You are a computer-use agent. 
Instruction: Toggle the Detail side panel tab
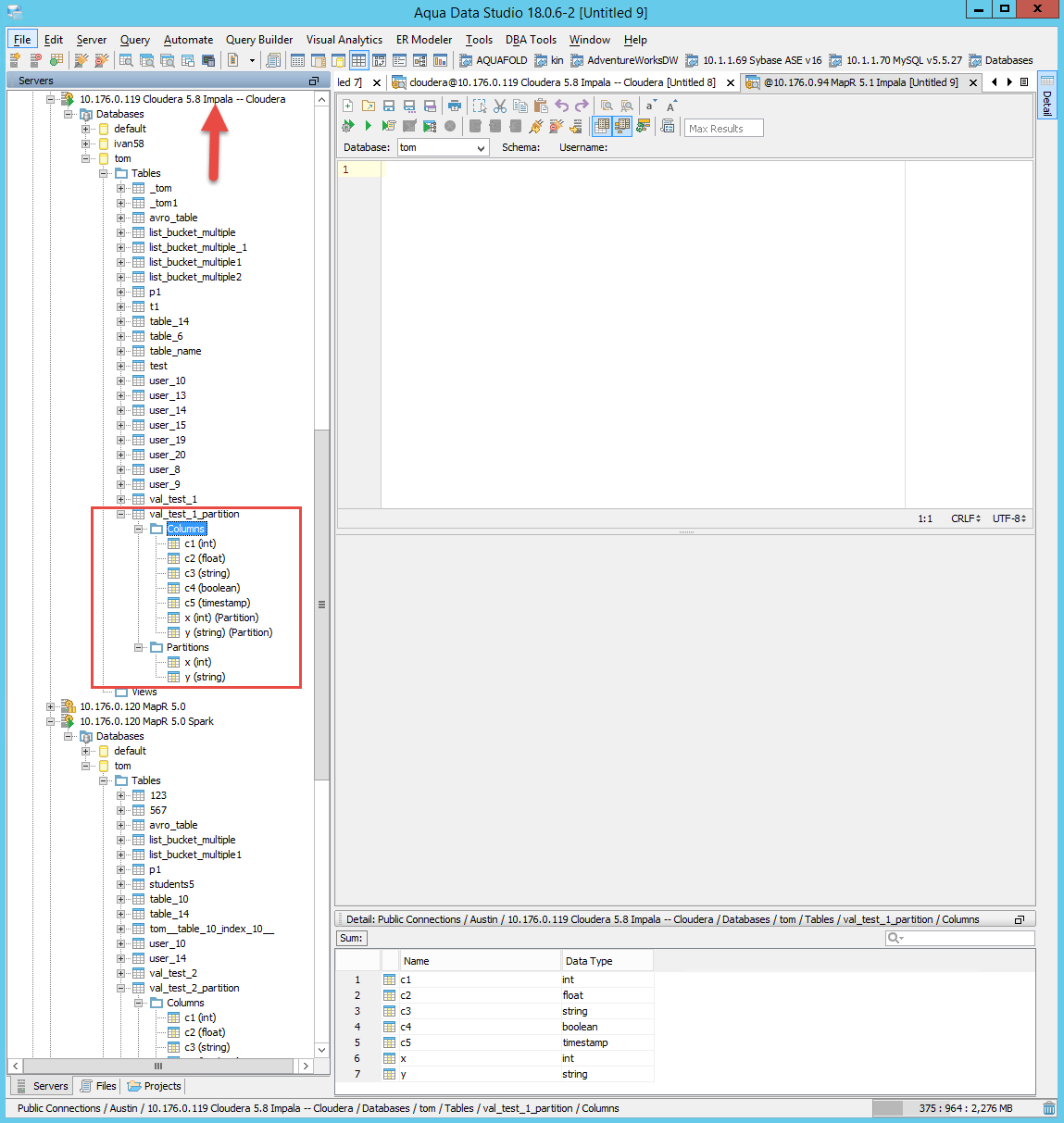tap(1047, 96)
